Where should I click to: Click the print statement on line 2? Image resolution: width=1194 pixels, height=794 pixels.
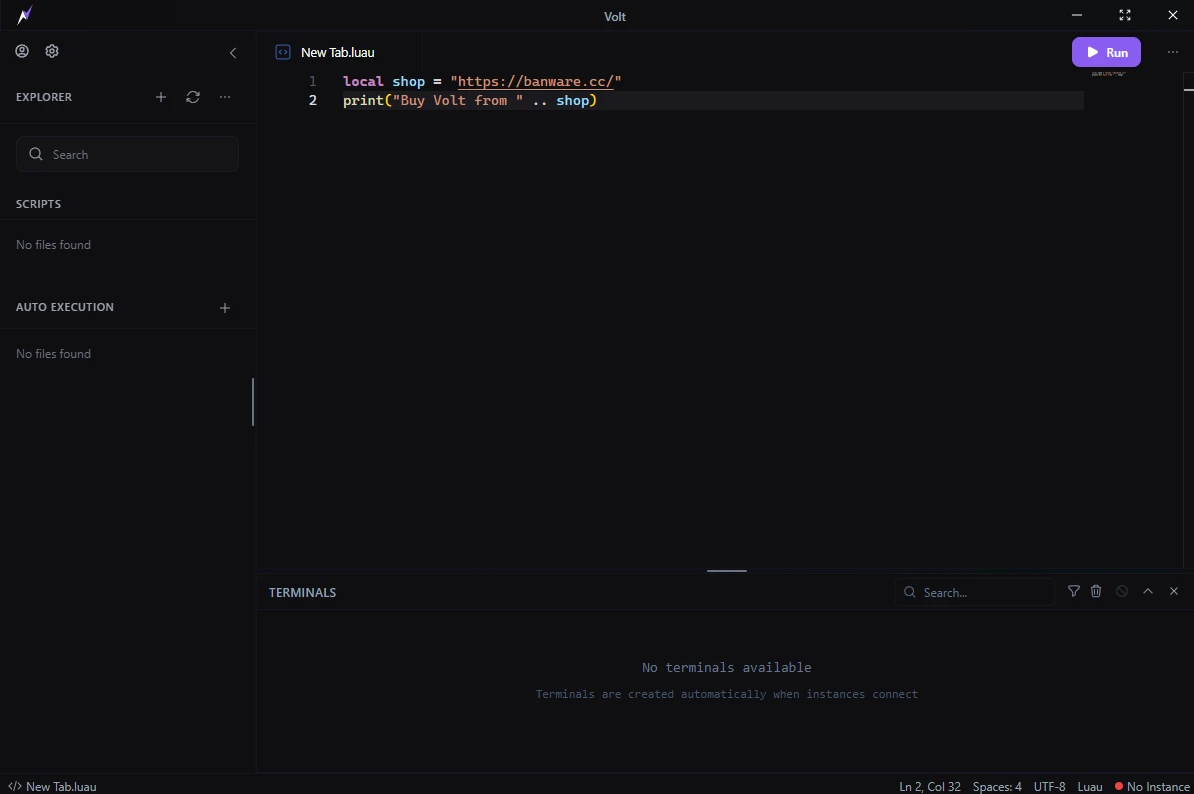[470, 100]
